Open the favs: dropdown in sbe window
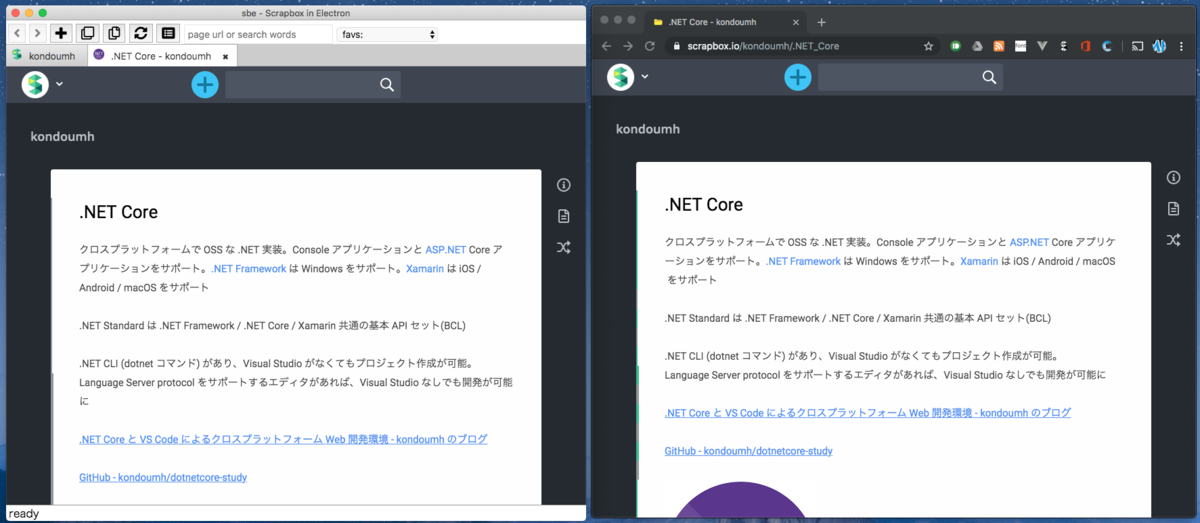 pos(388,34)
